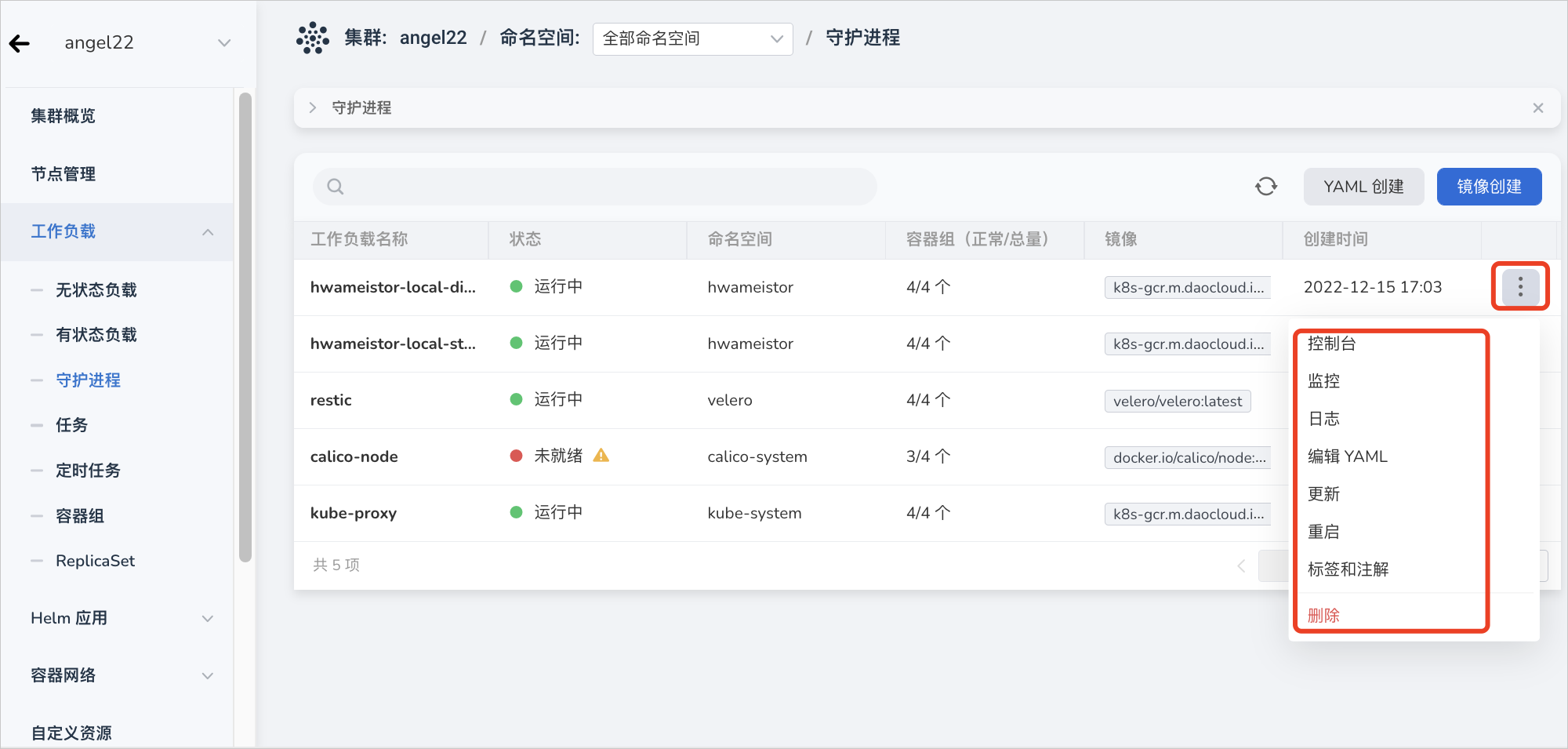Click the 3/4 个 pod count cell
Screen dimensions: 1568x749
click(928, 456)
